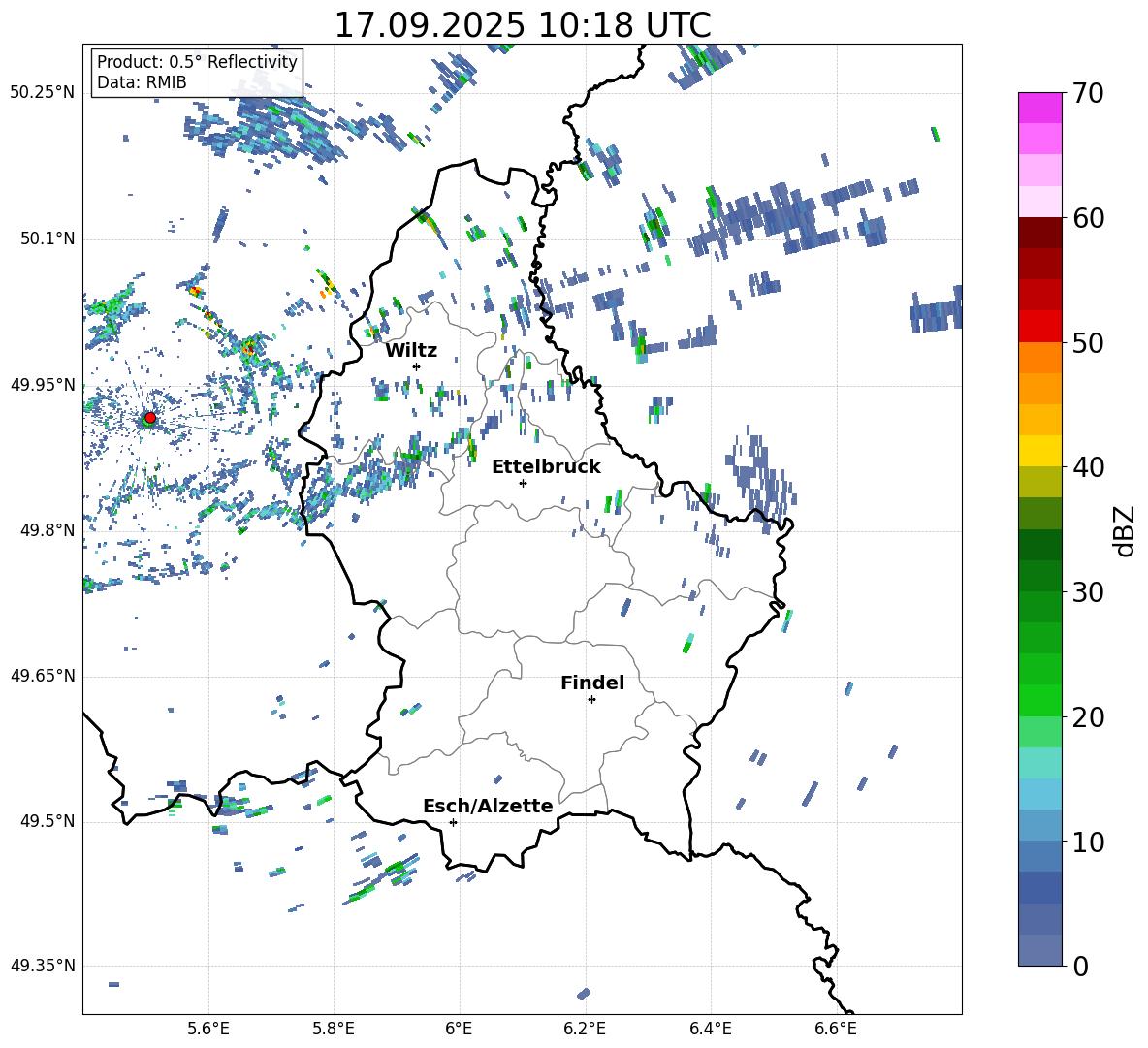Click the 49.5°N latitude label
1148x1048 pixels.
47,821
